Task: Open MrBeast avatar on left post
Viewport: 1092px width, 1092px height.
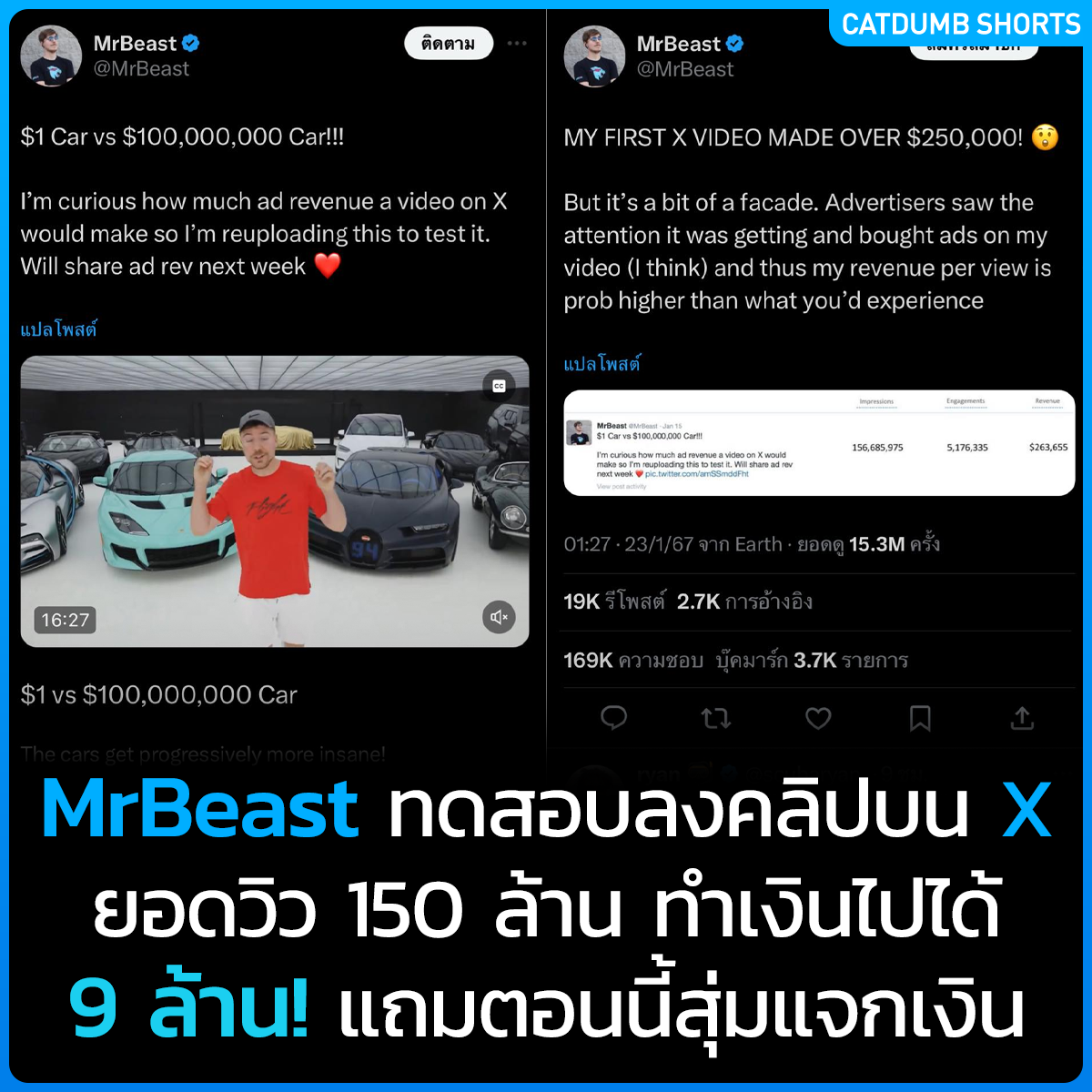Action: pyautogui.click(x=51, y=56)
